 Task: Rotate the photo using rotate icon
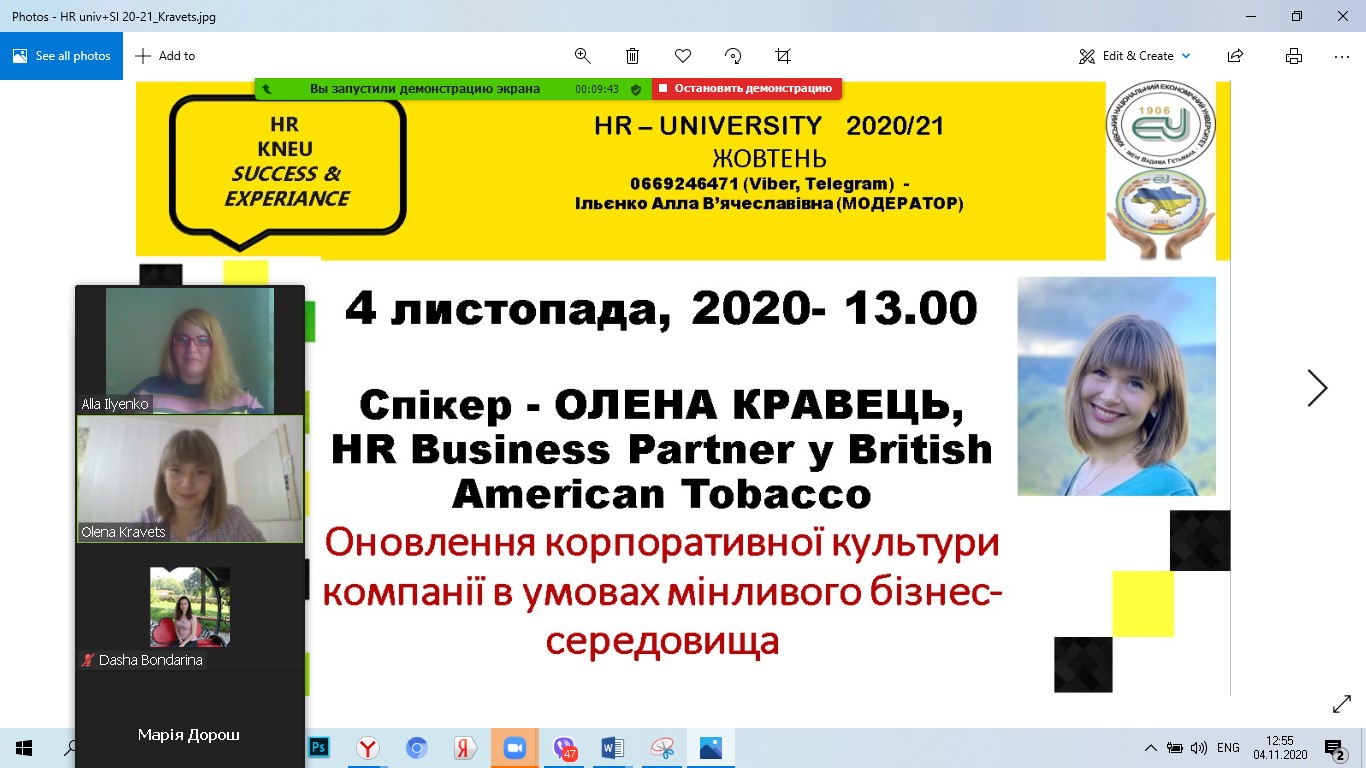(x=733, y=56)
